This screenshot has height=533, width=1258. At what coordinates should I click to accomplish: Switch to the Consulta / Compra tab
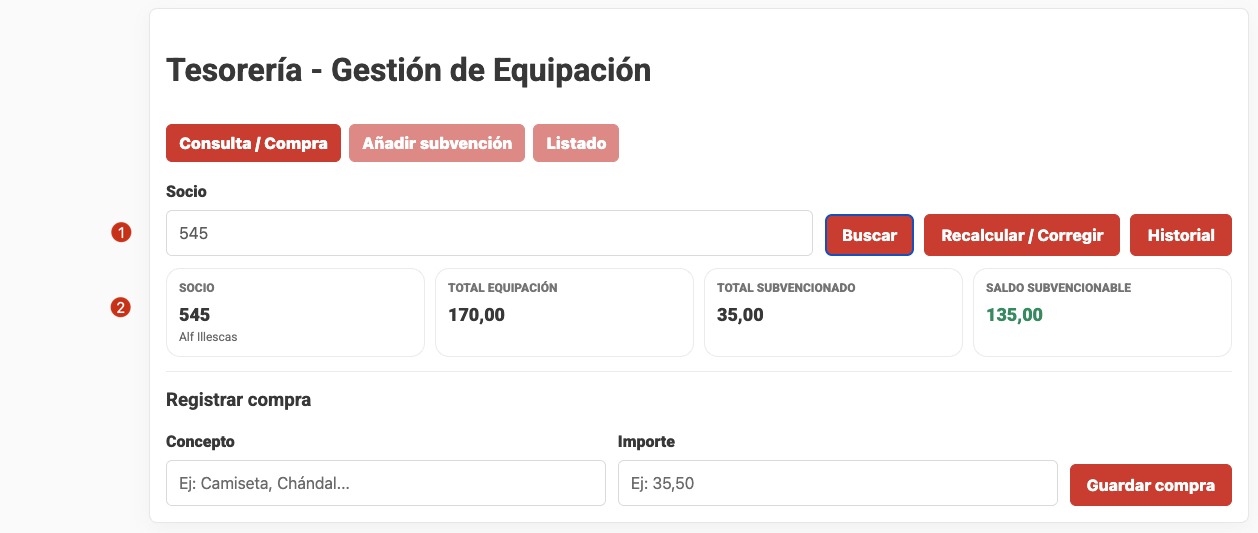253,143
